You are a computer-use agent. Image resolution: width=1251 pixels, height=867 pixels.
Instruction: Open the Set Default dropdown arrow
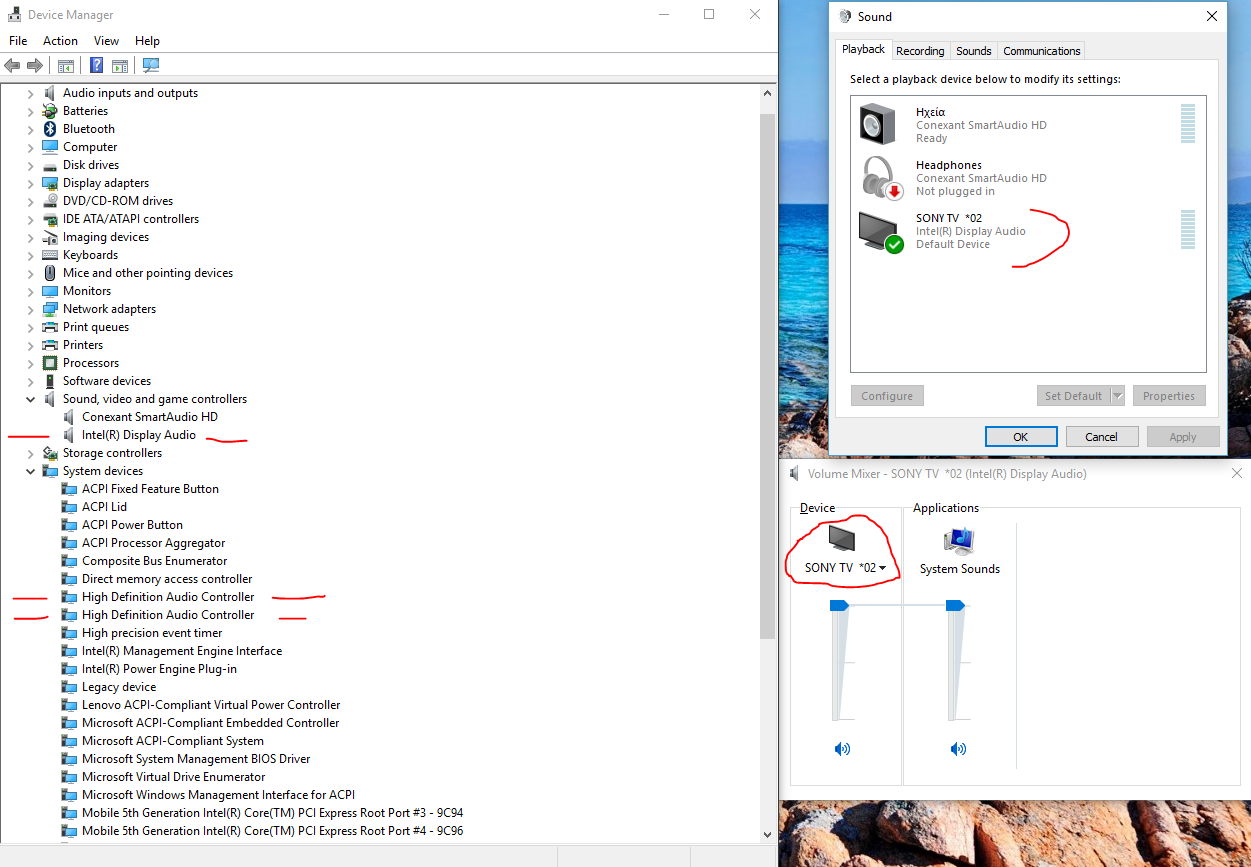click(x=1117, y=395)
